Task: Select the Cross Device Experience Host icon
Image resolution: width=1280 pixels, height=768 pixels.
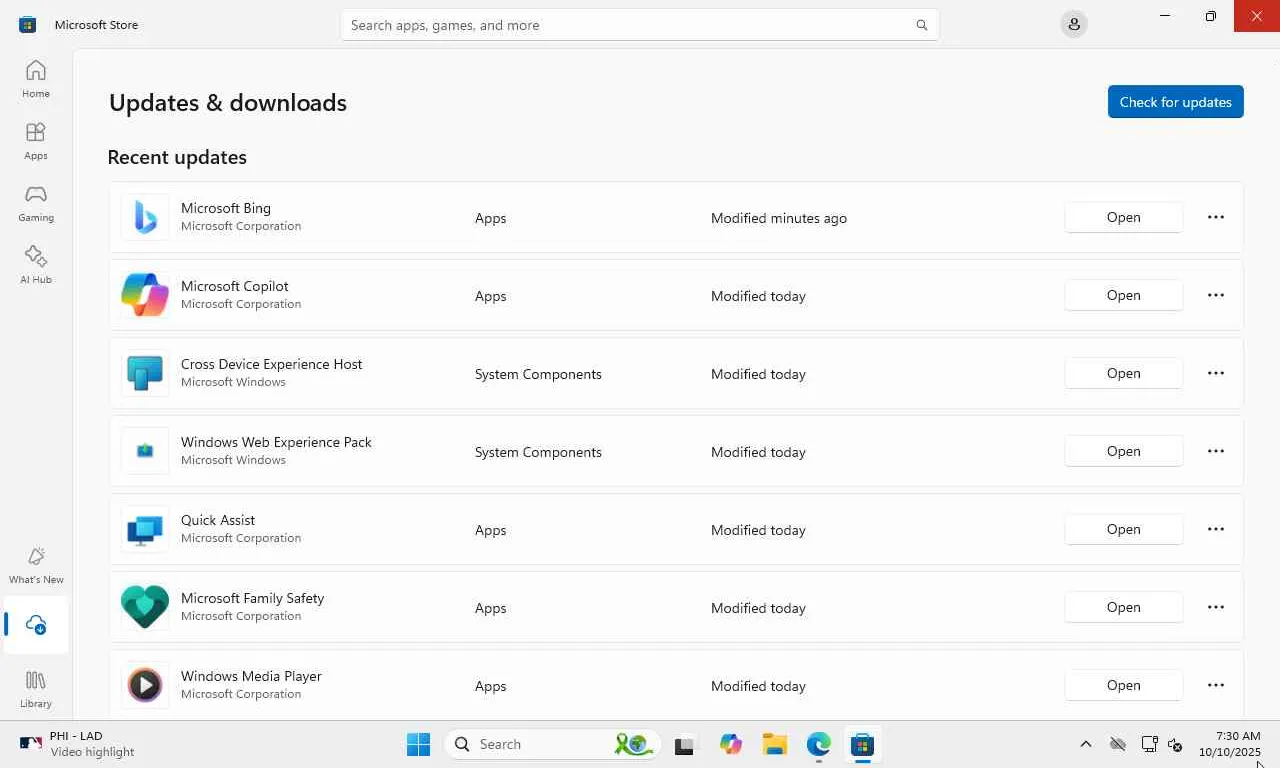Action: (x=145, y=373)
